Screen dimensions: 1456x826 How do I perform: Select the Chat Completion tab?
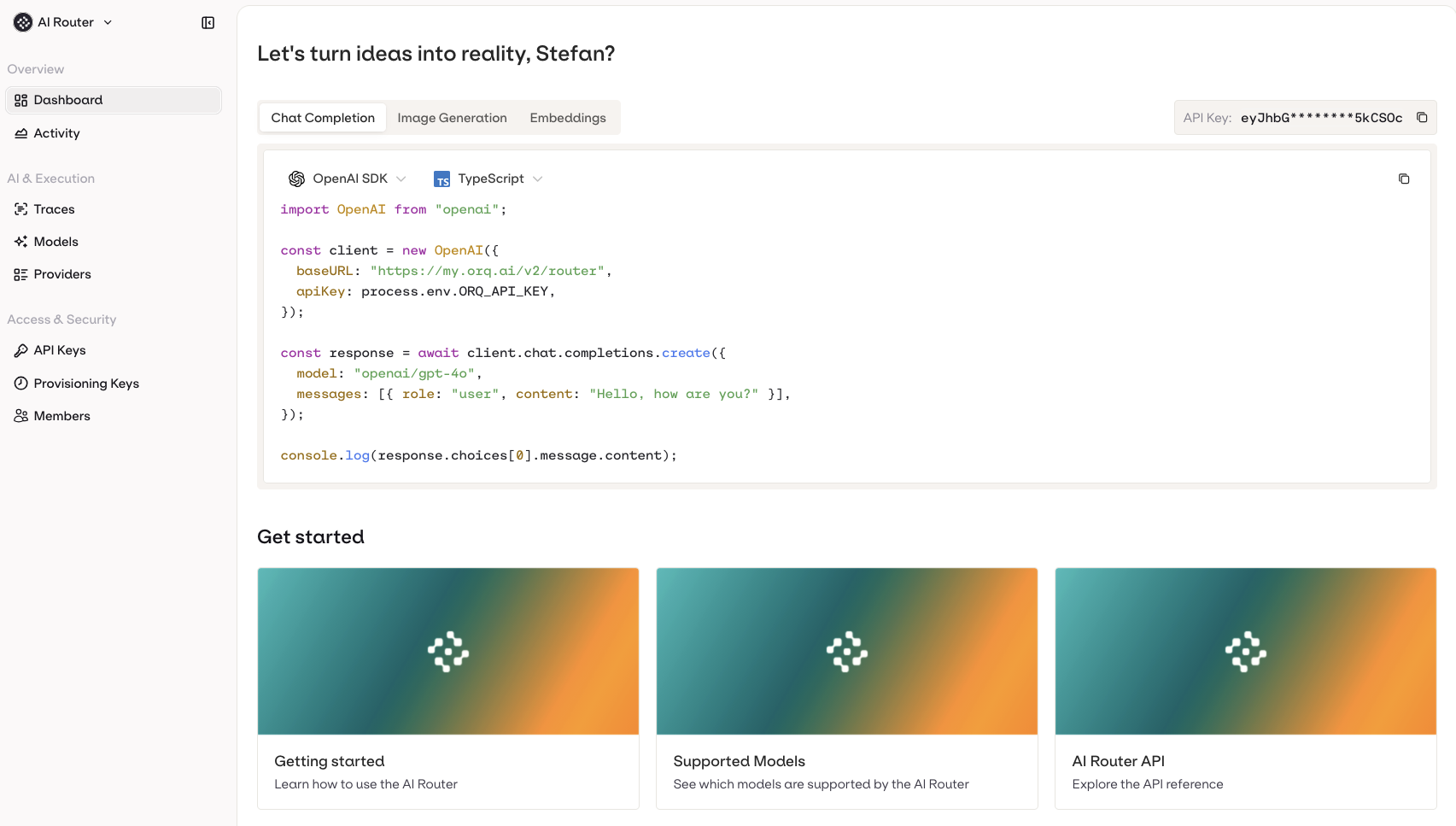pos(323,118)
